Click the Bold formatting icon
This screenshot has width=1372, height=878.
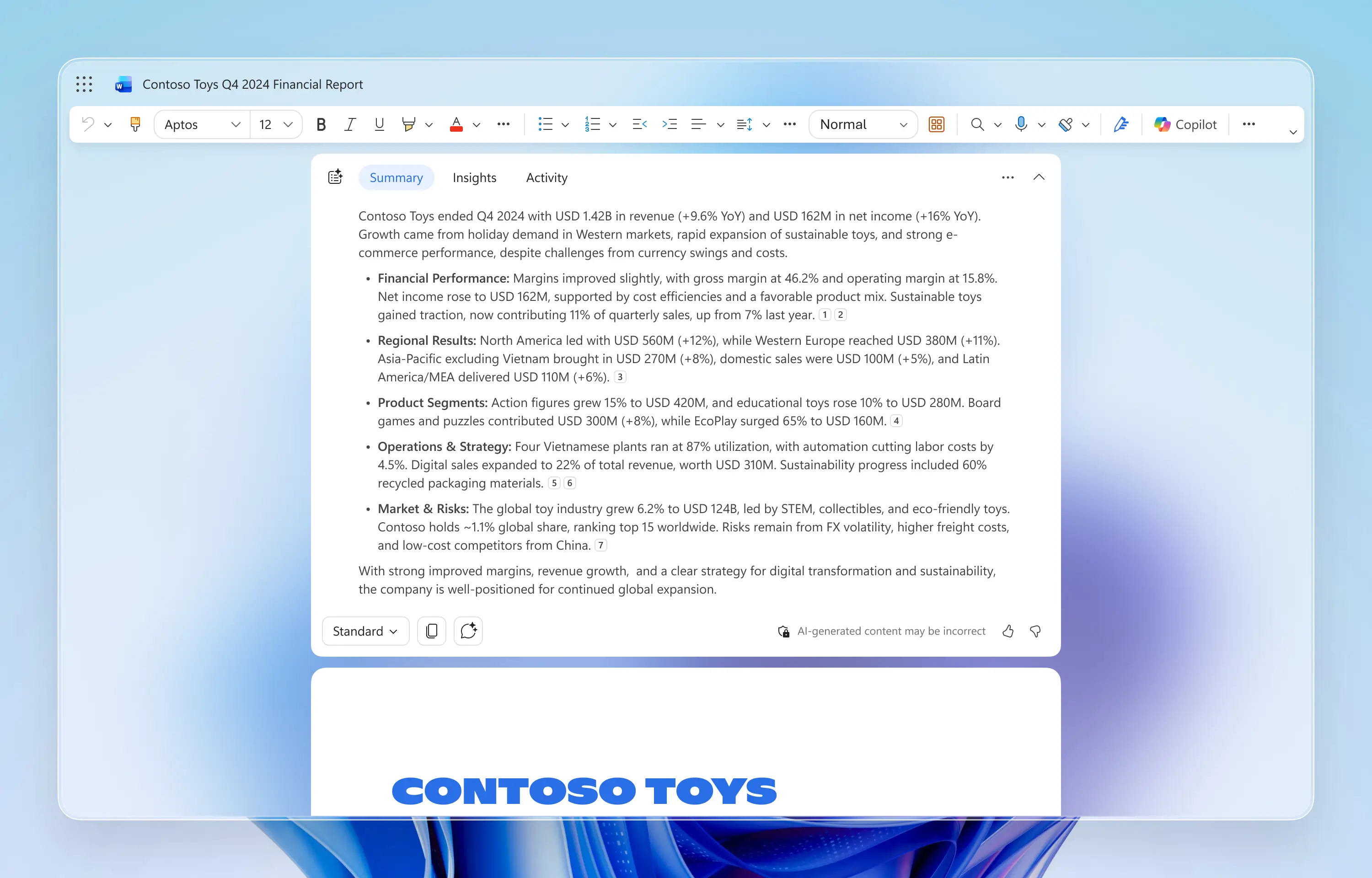click(321, 124)
